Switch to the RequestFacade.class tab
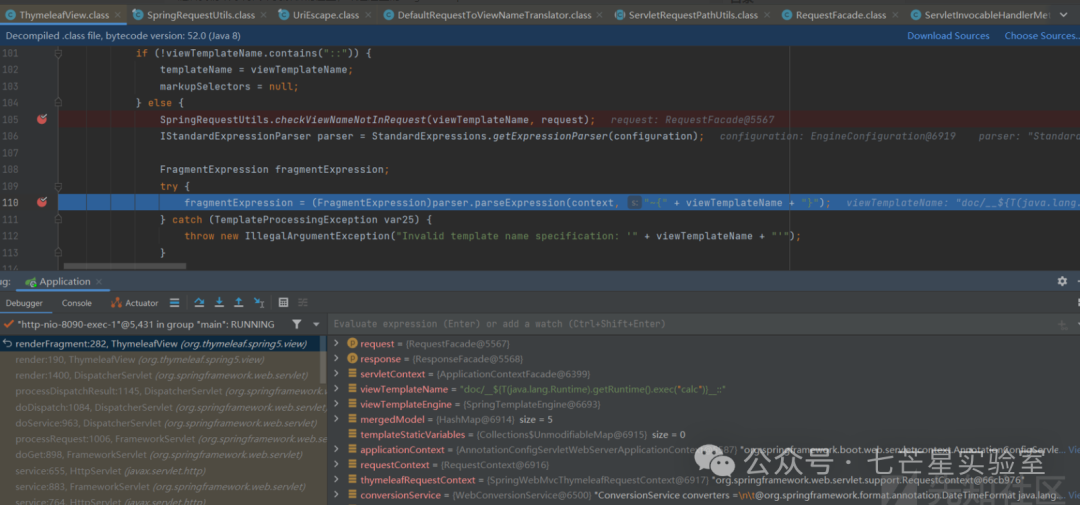This screenshot has height=505, width=1080. pyautogui.click(x=841, y=14)
